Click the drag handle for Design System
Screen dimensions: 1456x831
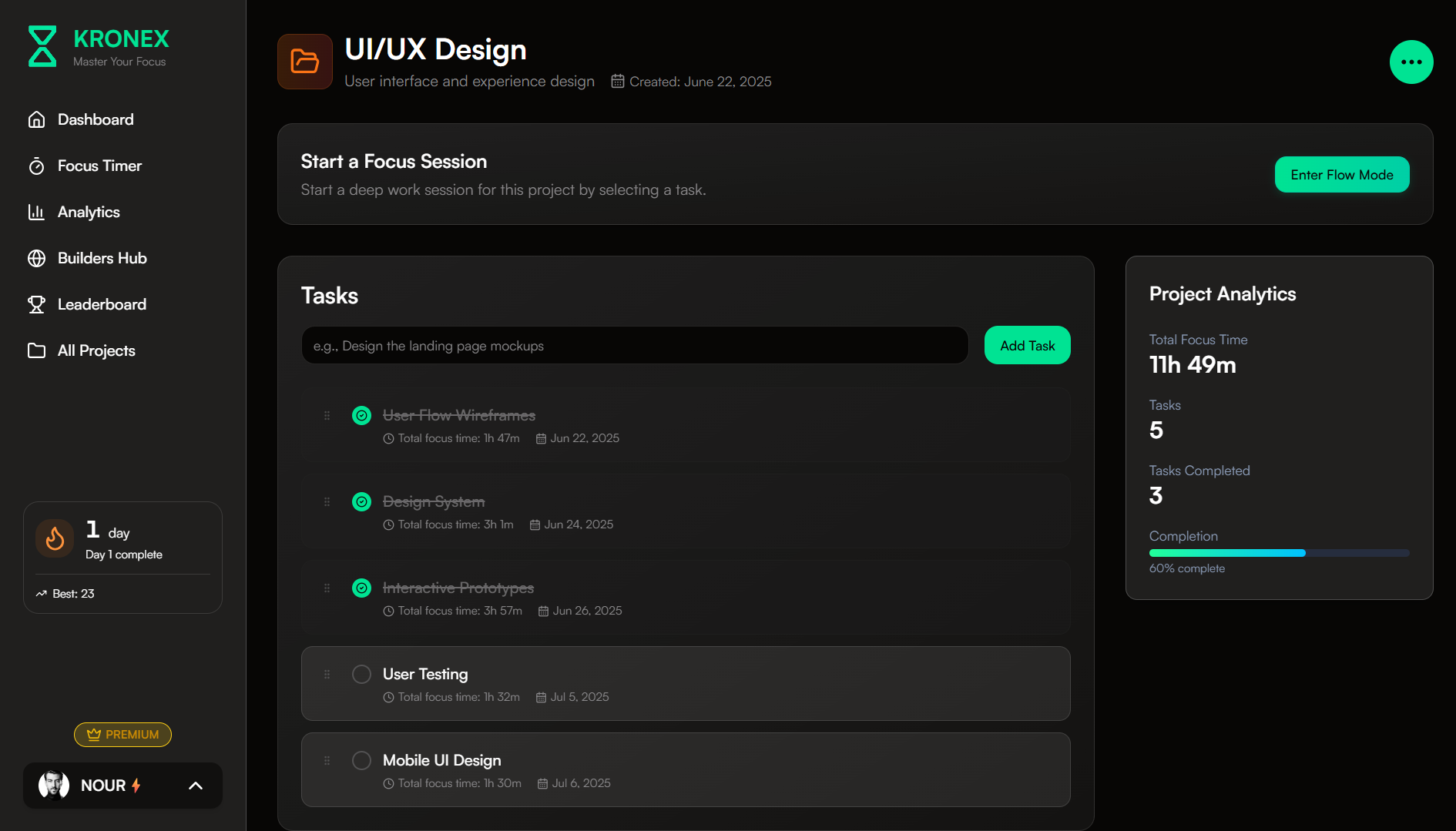coord(327,502)
